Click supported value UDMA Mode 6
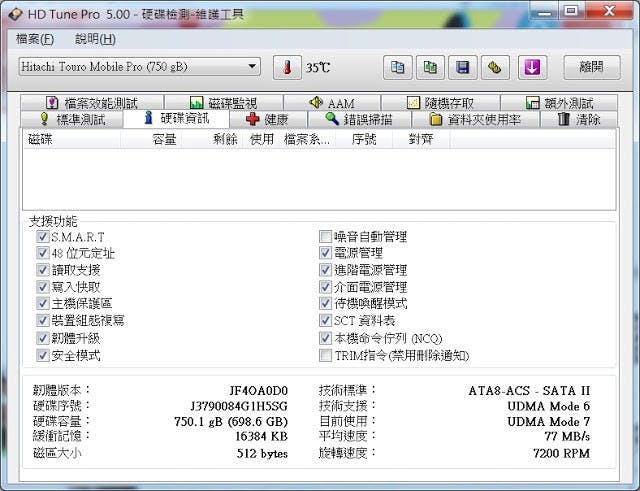This screenshot has width=640, height=491. point(549,406)
